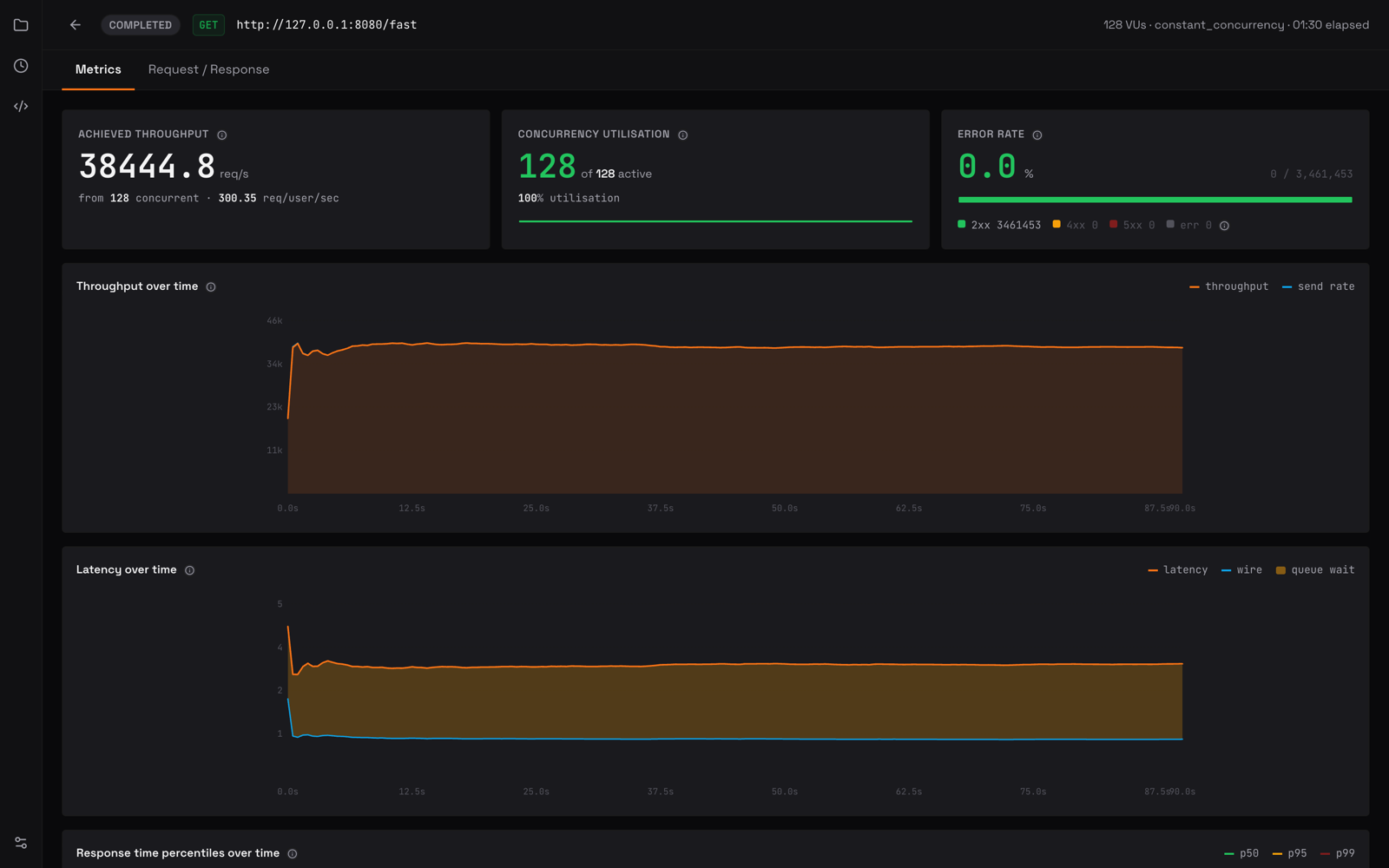This screenshot has height=868, width=1389.
Task: Toggle the wire legend series
Action: coord(1241,570)
